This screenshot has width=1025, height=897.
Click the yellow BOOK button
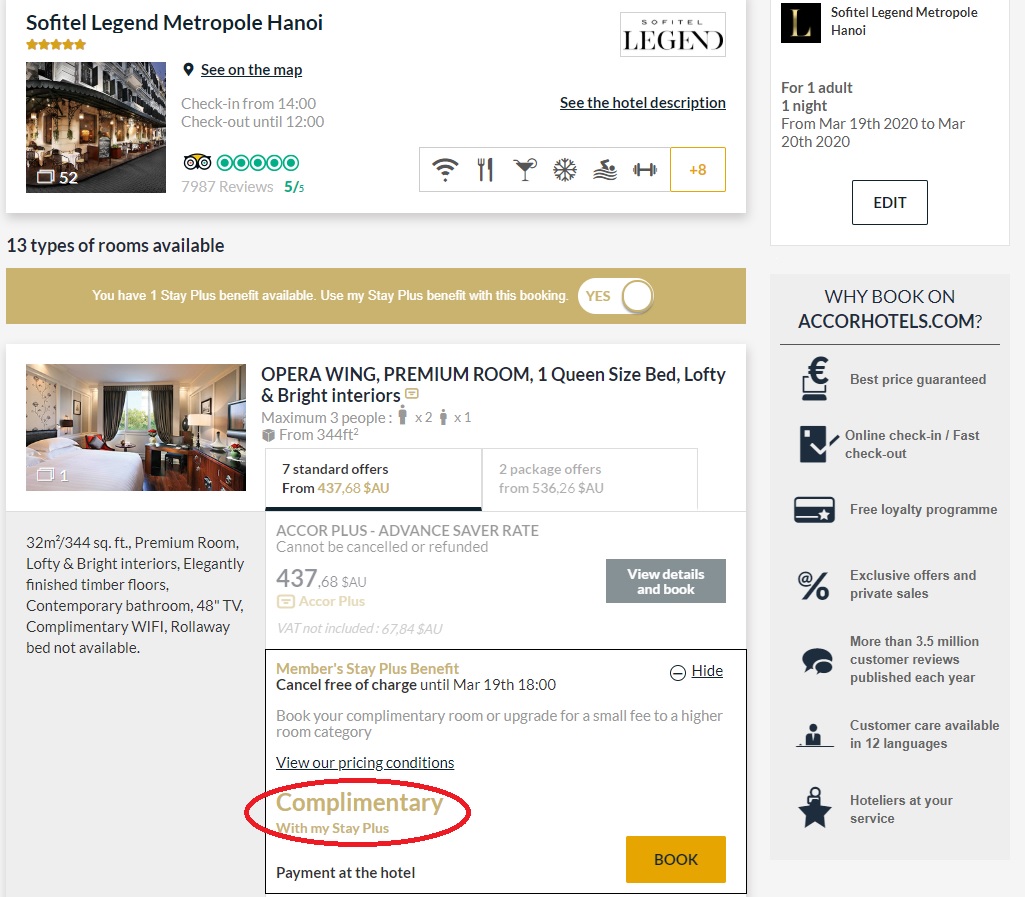click(676, 859)
